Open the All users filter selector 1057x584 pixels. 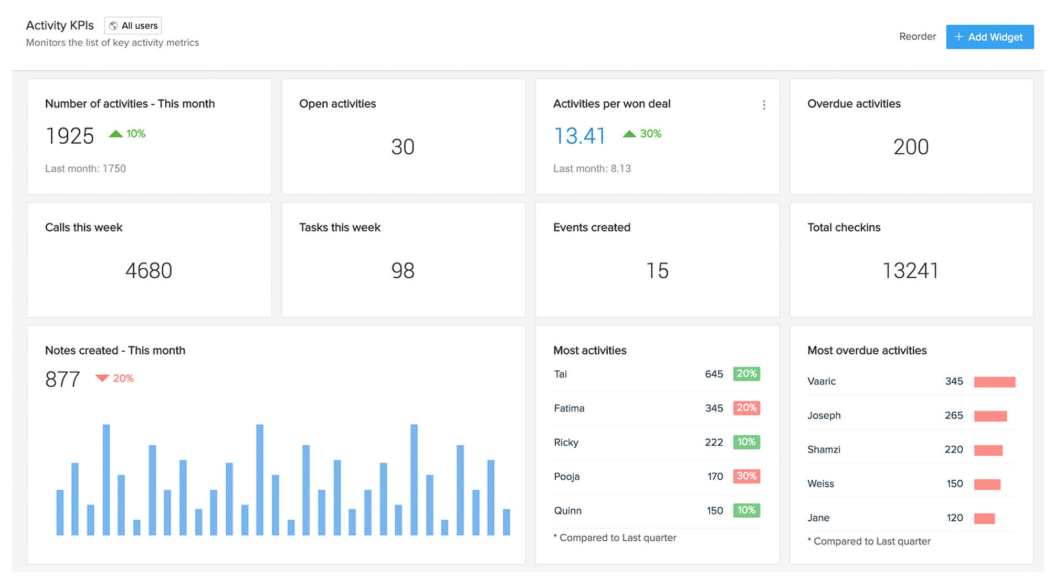pos(132,25)
